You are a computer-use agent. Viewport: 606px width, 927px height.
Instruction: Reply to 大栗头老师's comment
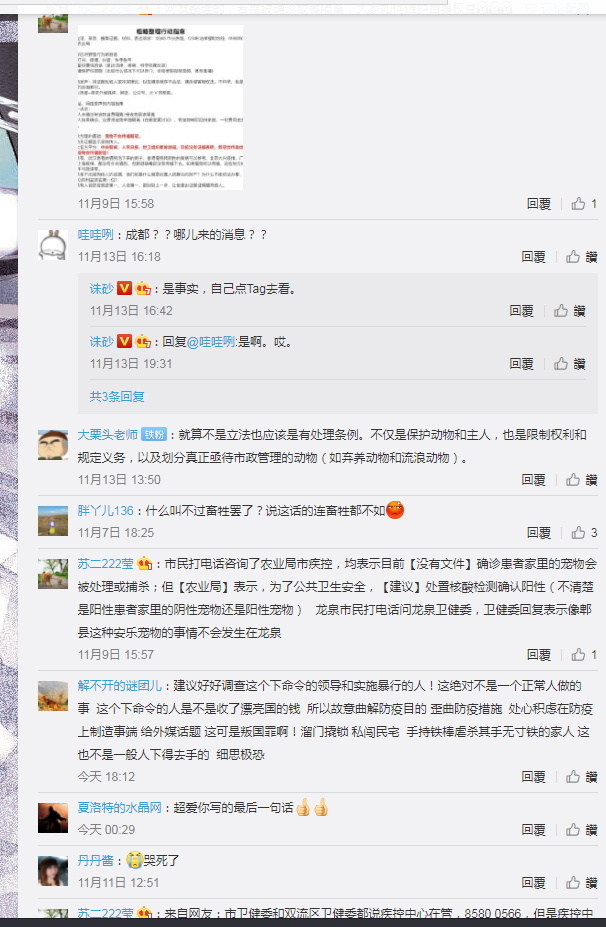click(533, 479)
